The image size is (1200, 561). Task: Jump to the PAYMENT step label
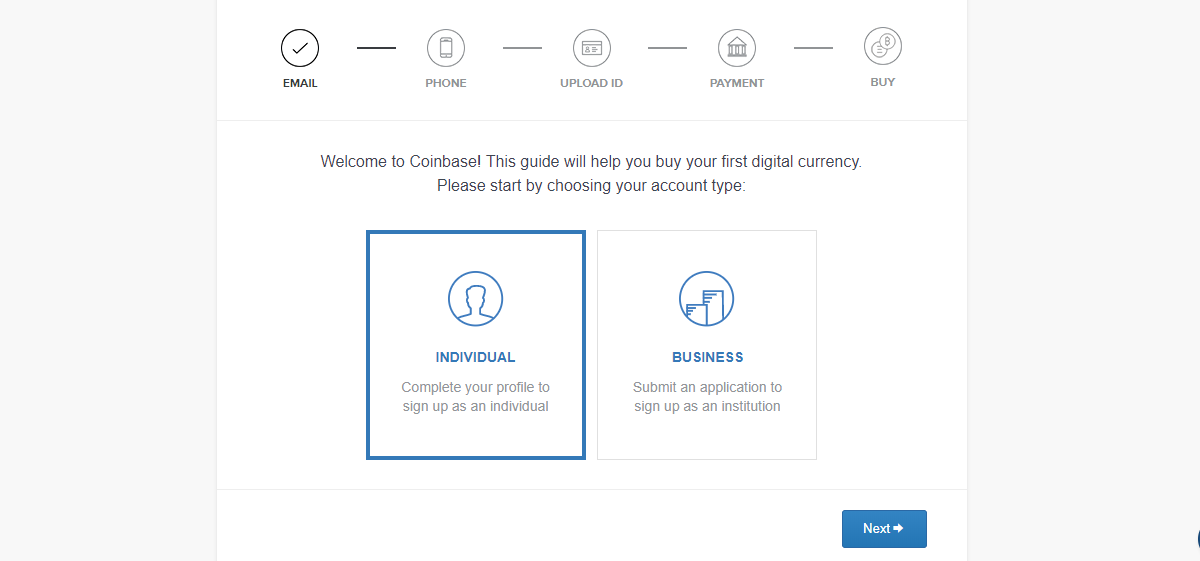click(737, 83)
